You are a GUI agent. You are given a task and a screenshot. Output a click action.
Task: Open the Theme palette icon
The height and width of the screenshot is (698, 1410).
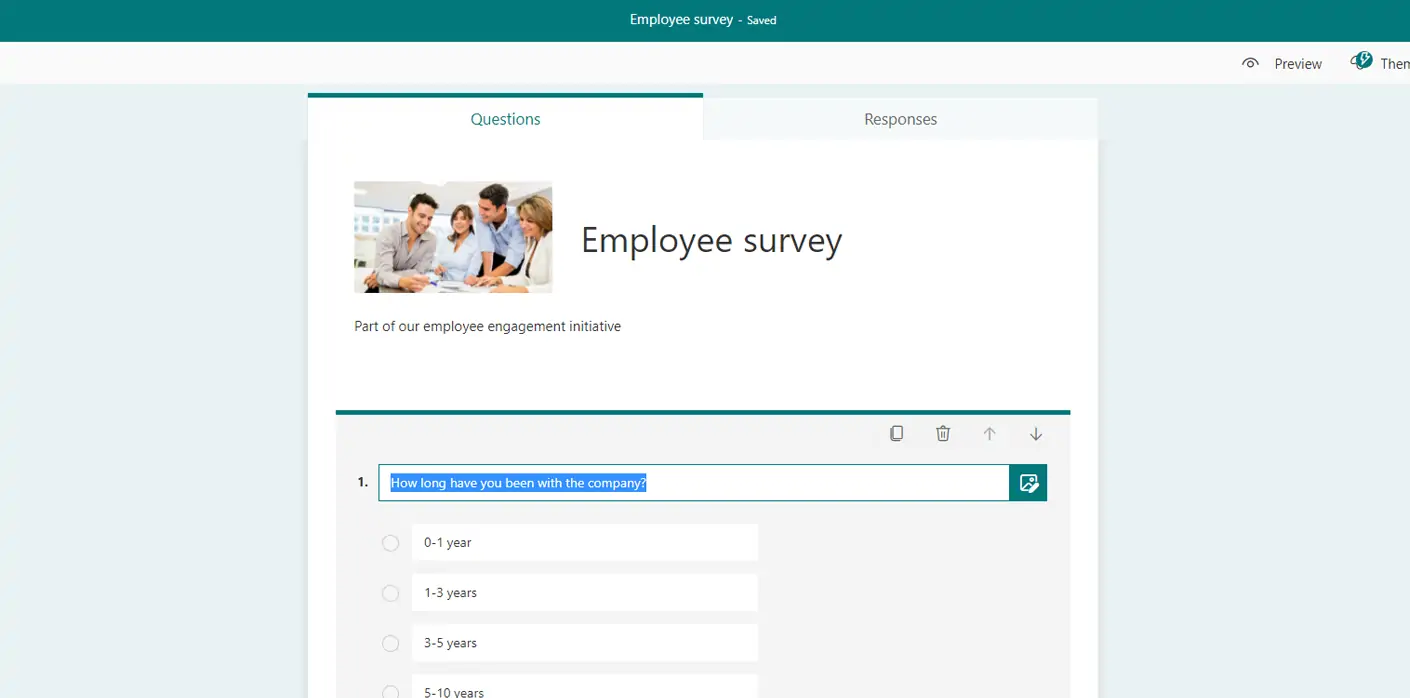coord(1361,60)
